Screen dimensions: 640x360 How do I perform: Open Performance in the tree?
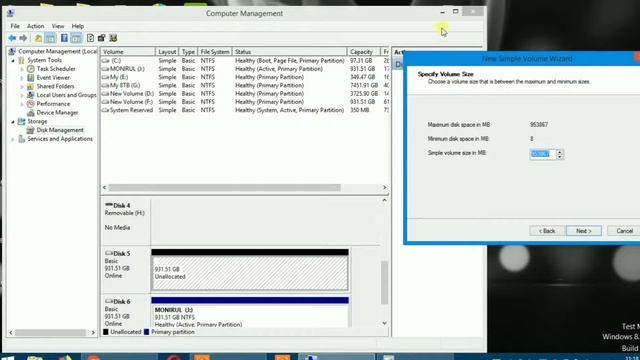click(53, 104)
